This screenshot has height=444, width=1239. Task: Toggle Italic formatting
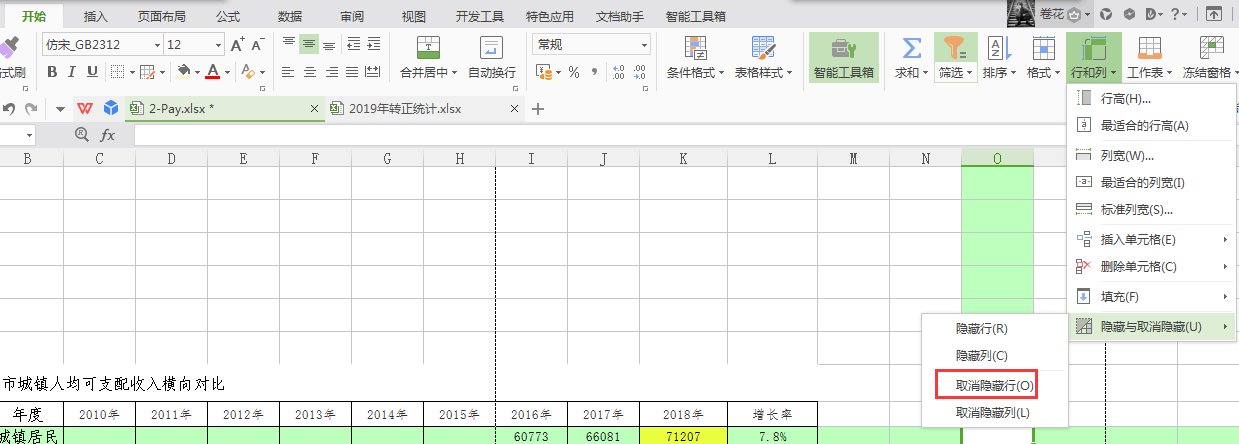coord(72,71)
